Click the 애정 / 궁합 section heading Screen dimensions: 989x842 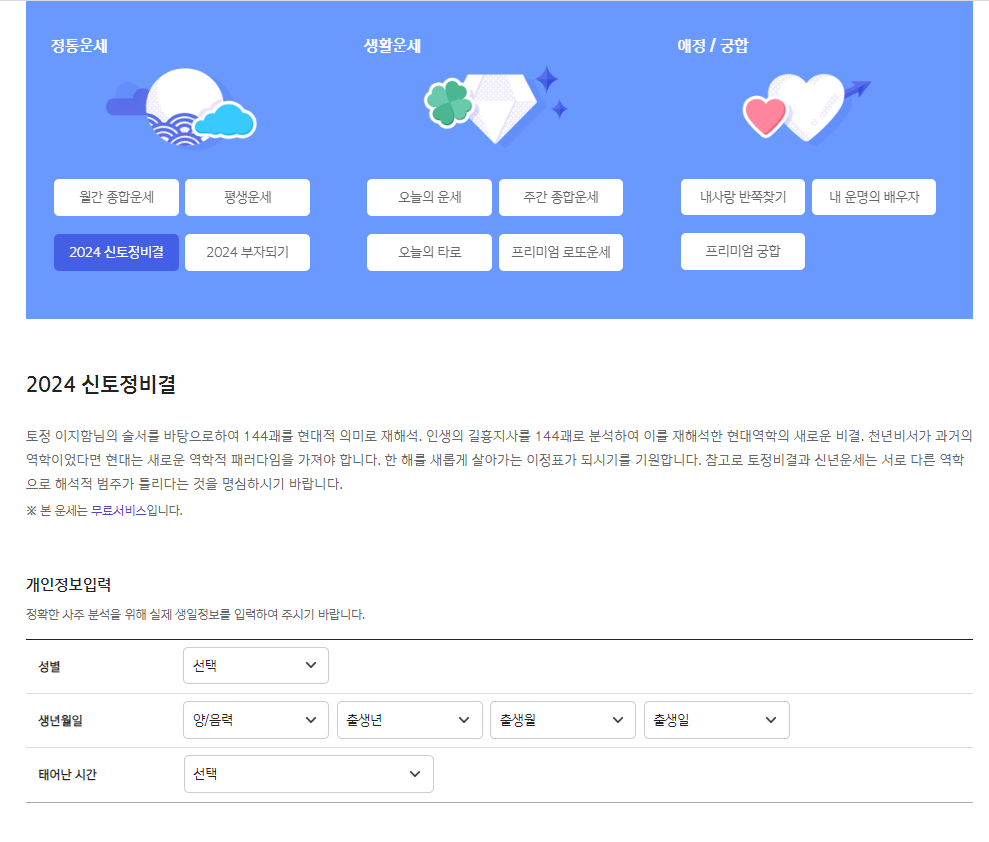point(713,45)
